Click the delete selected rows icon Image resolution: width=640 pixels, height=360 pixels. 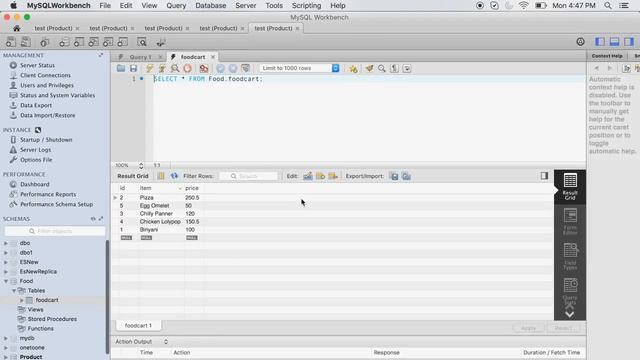tap(333, 176)
